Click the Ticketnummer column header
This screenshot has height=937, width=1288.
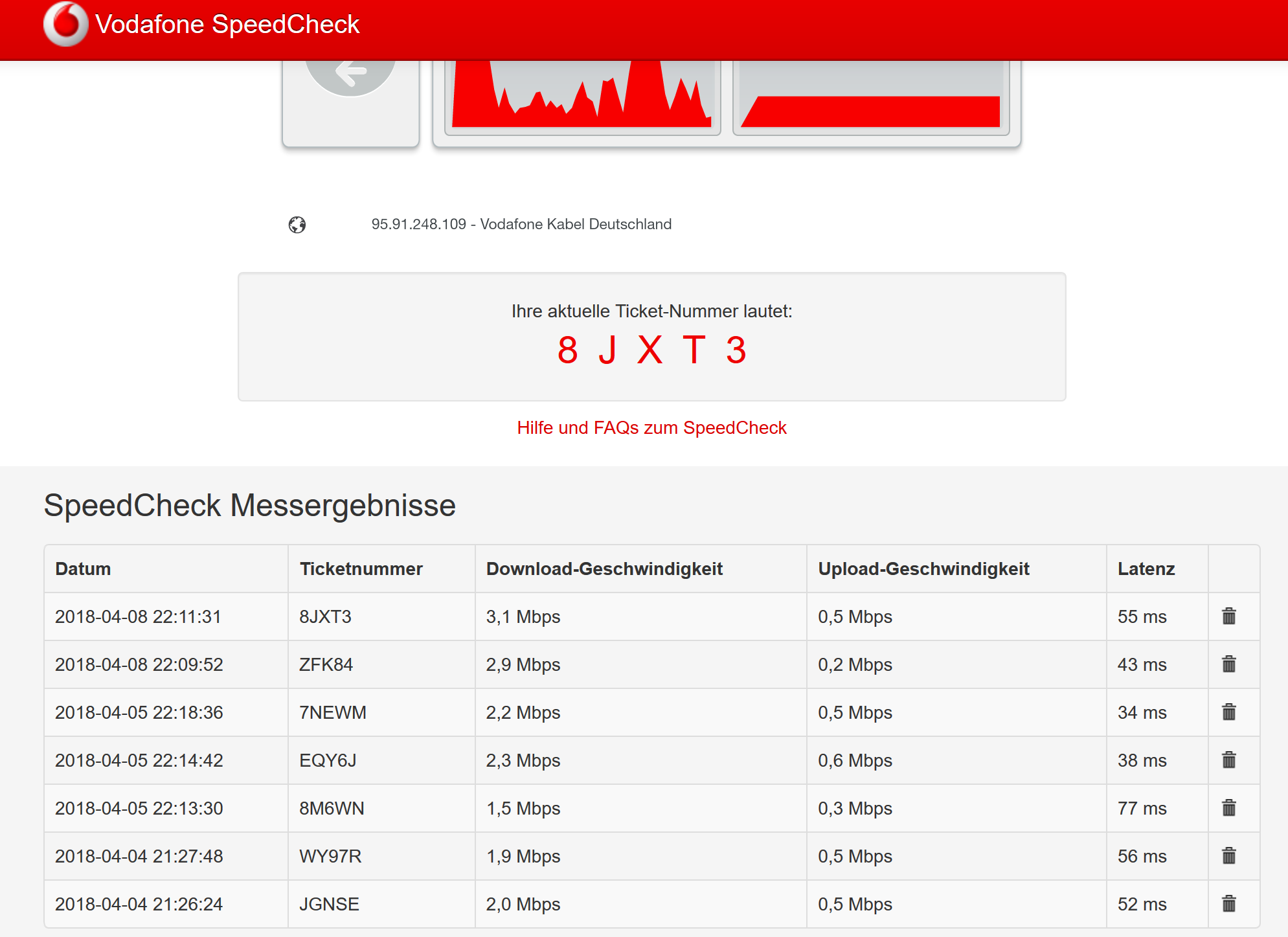(x=361, y=569)
